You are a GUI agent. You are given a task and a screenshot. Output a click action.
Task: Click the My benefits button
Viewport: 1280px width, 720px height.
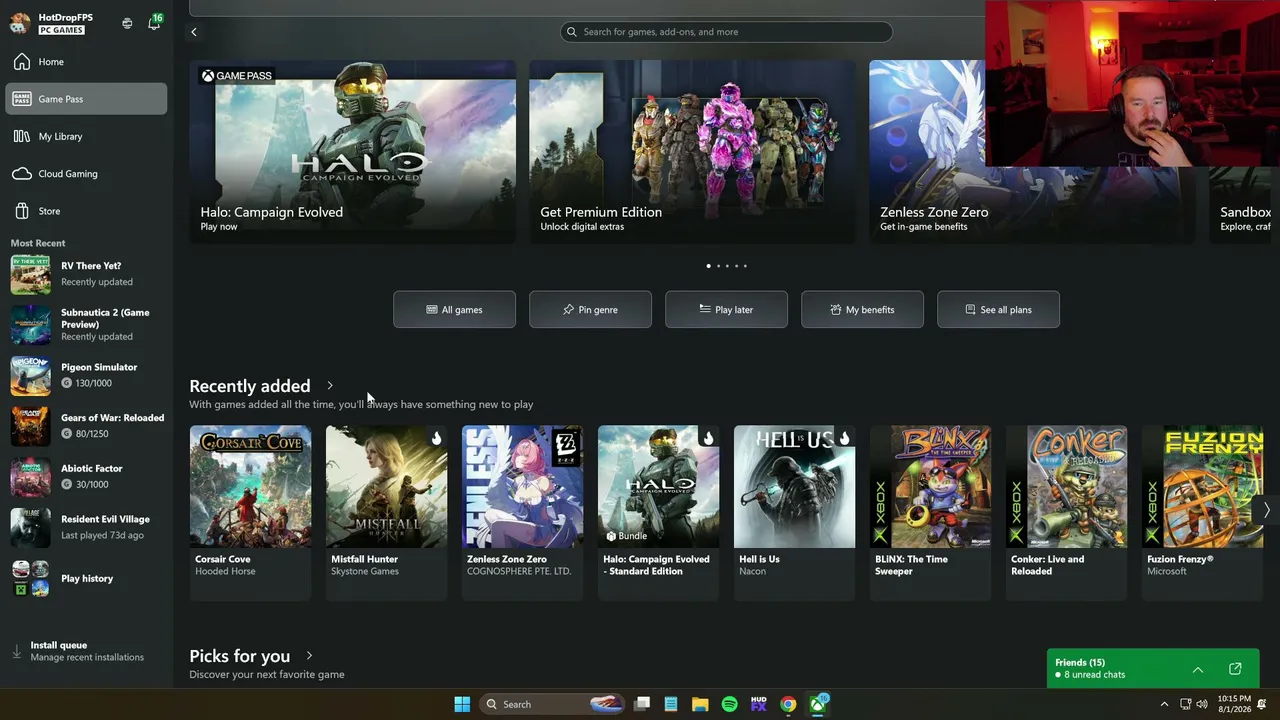click(862, 310)
